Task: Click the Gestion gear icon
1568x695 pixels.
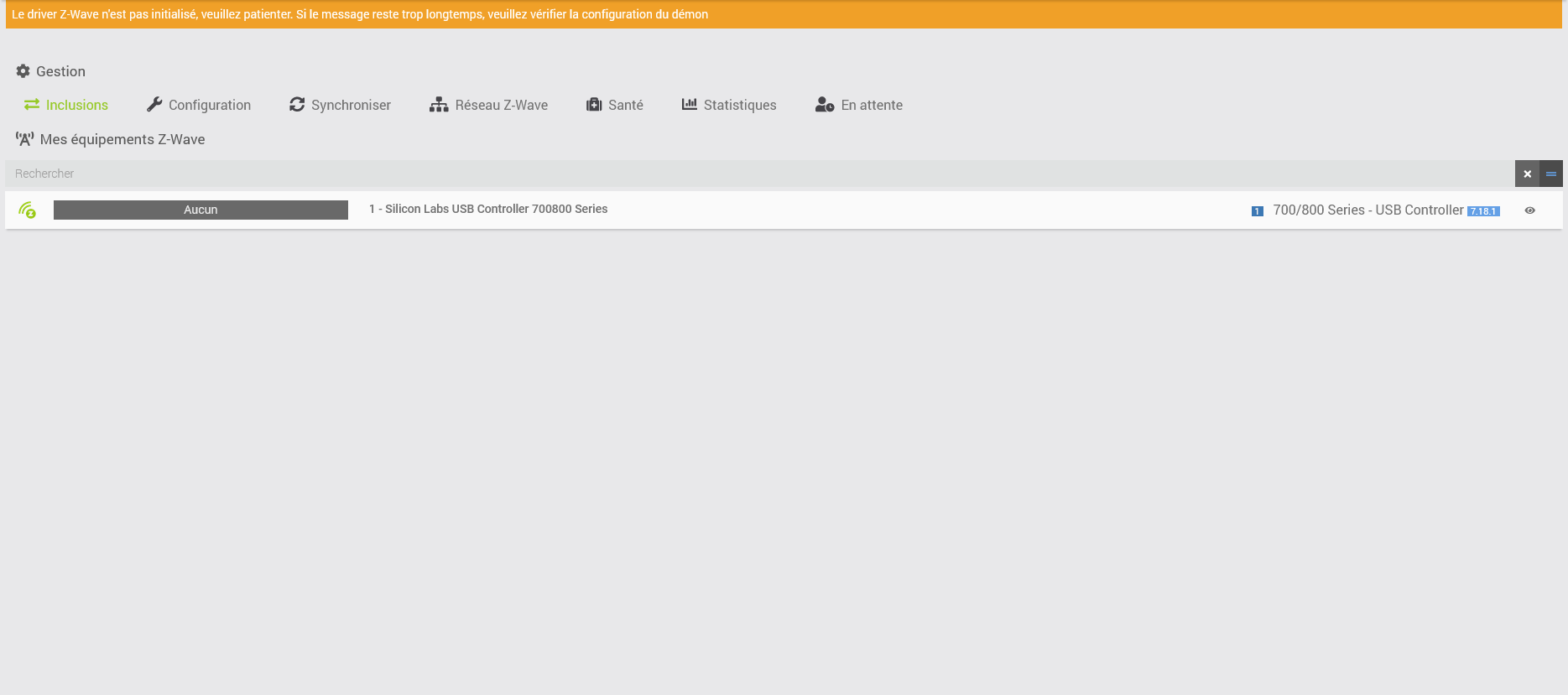Action: (23, 71)
